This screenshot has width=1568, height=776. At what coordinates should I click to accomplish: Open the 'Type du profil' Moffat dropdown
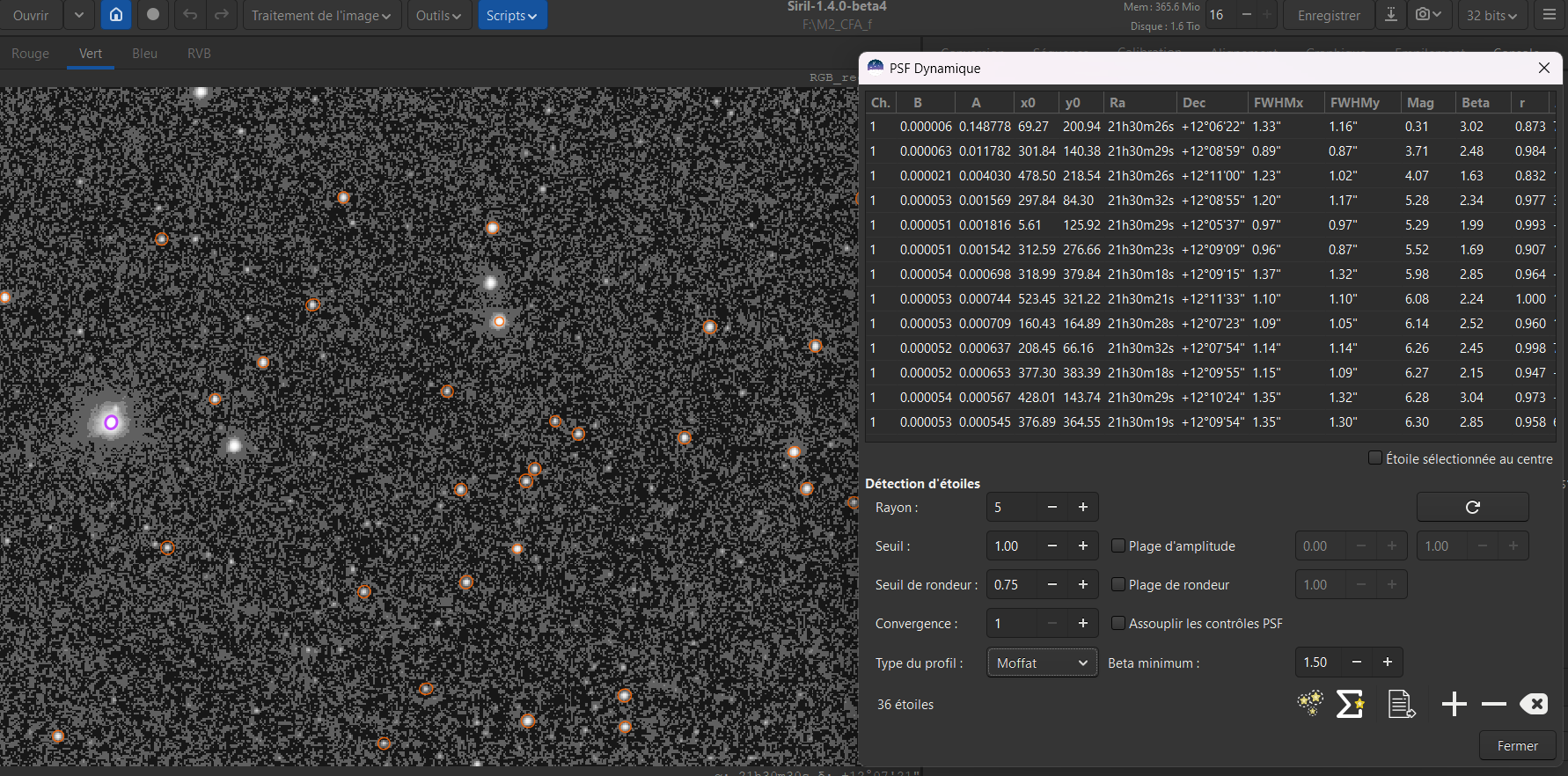click(1042, 663)
